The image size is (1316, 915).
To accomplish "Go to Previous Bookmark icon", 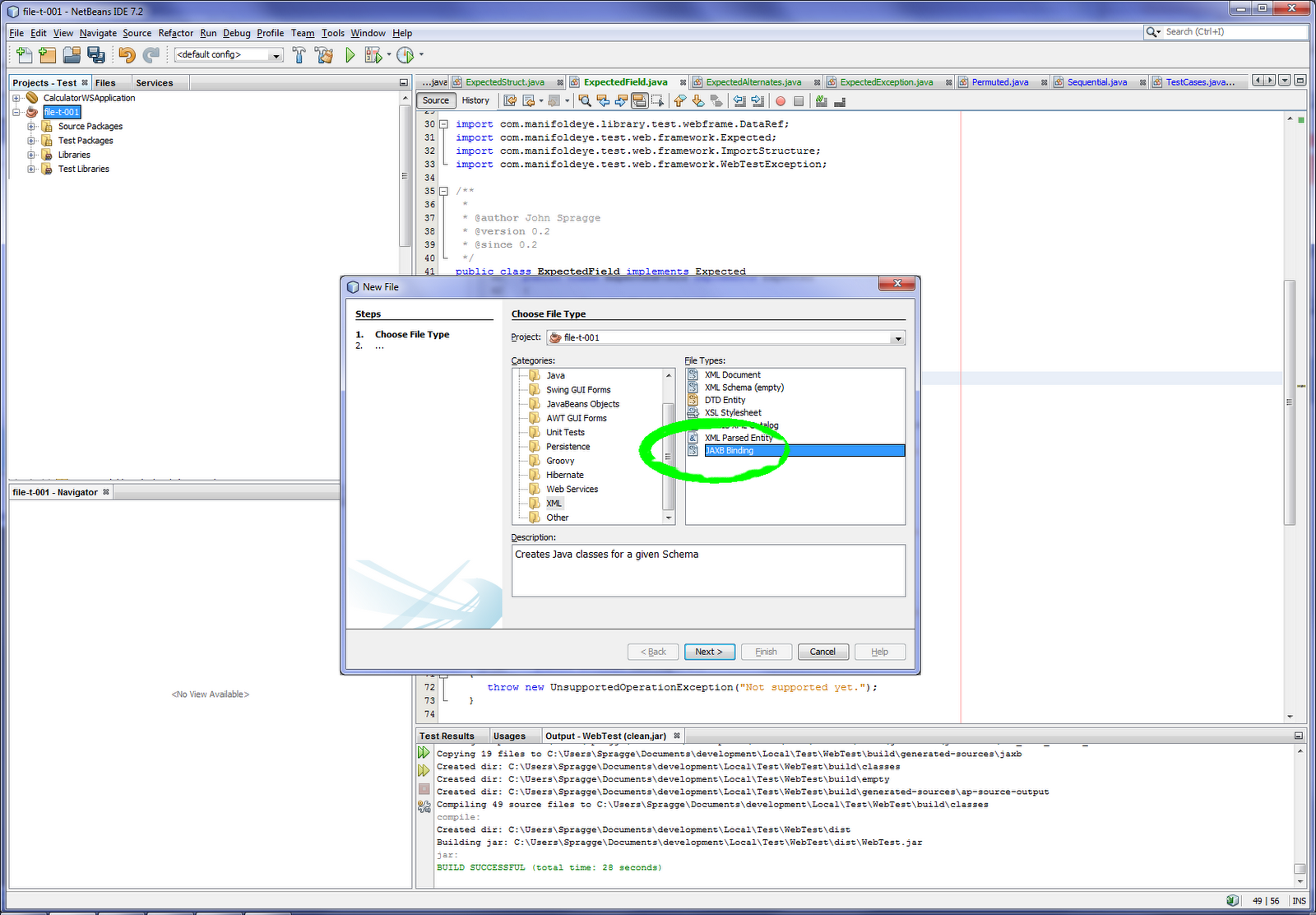I will pos(679,100).
